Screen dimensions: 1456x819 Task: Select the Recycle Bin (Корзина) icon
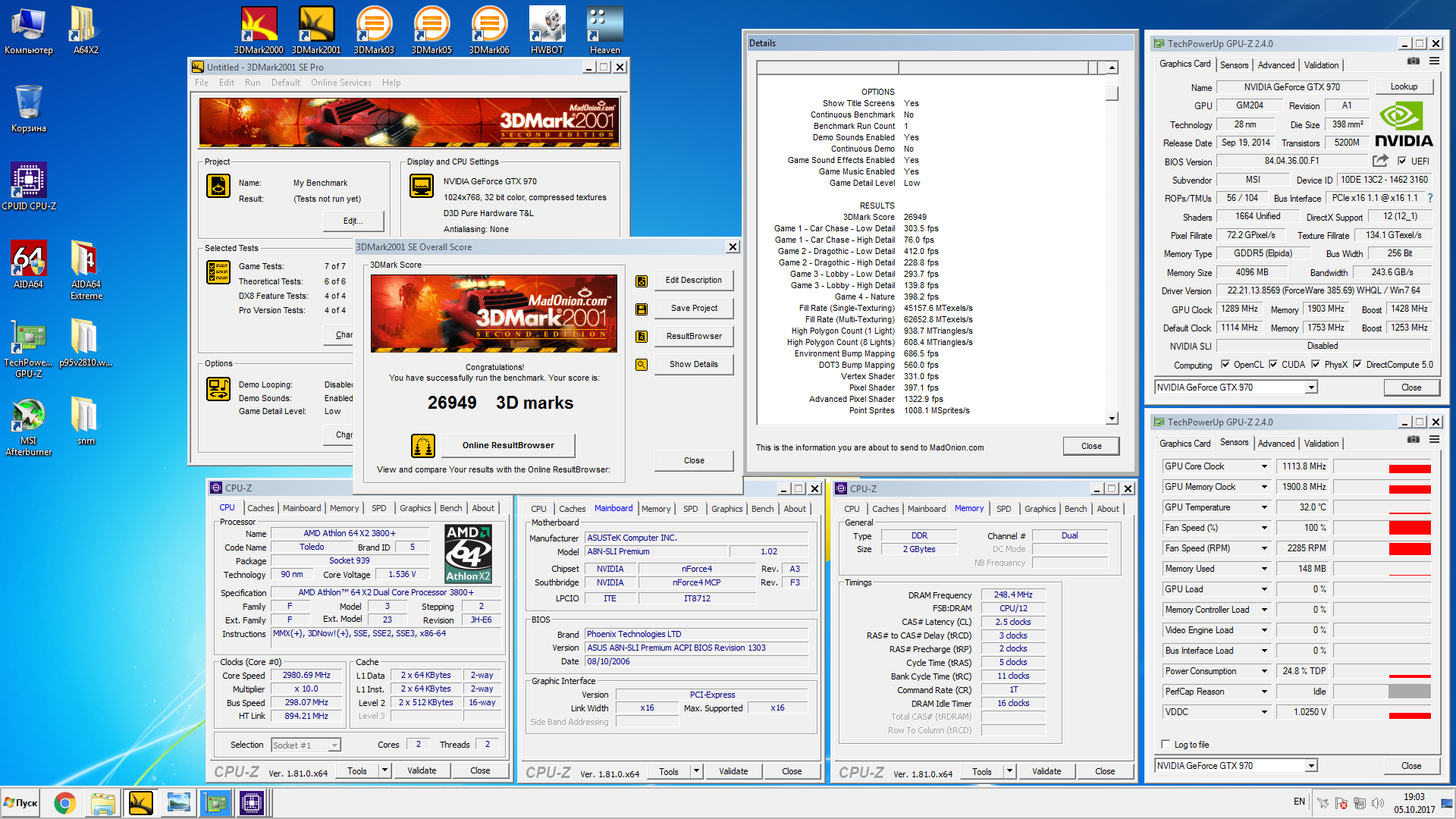(29, 108)
